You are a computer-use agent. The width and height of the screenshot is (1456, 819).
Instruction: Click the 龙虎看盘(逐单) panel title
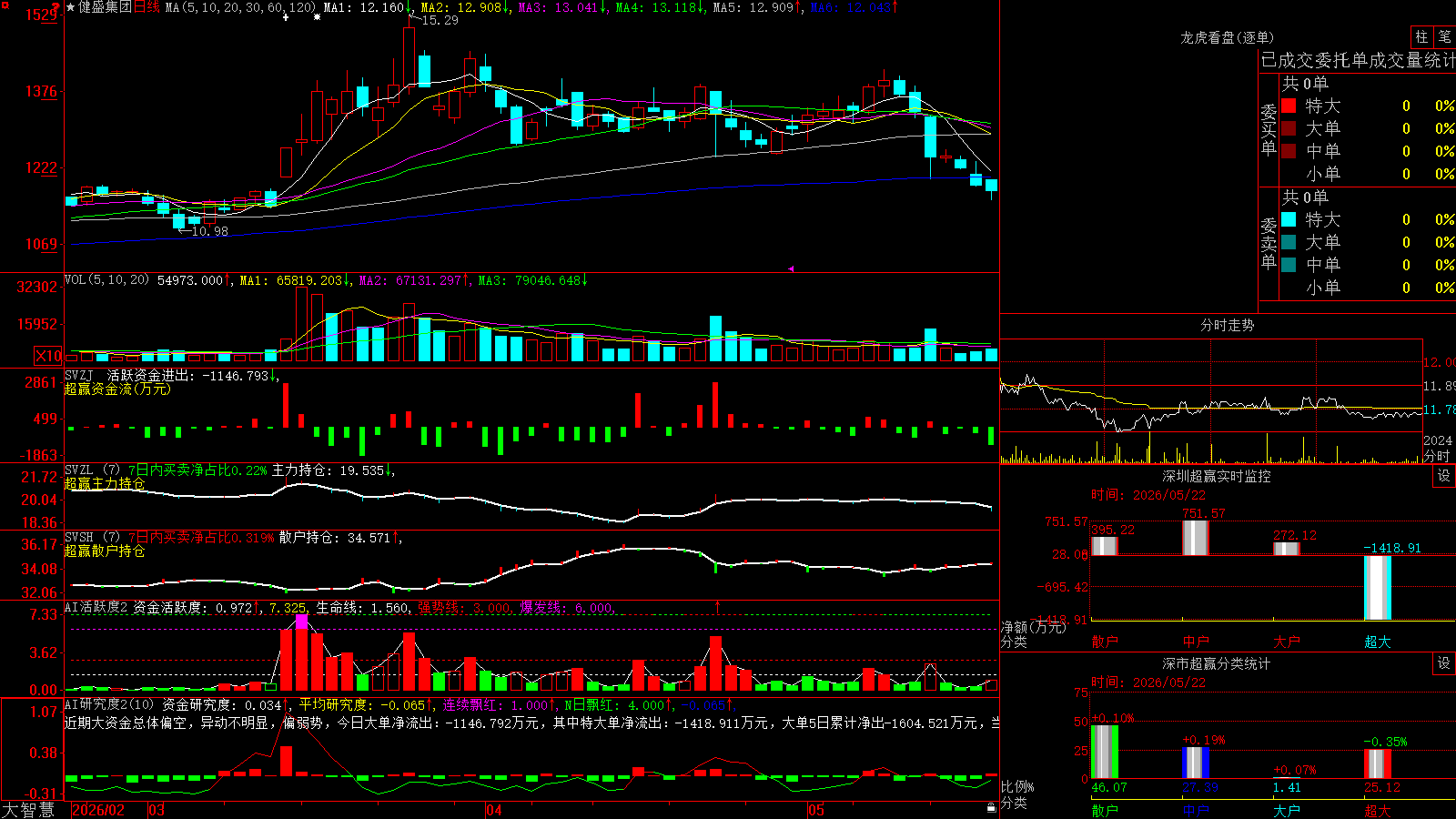point(1227,37)
